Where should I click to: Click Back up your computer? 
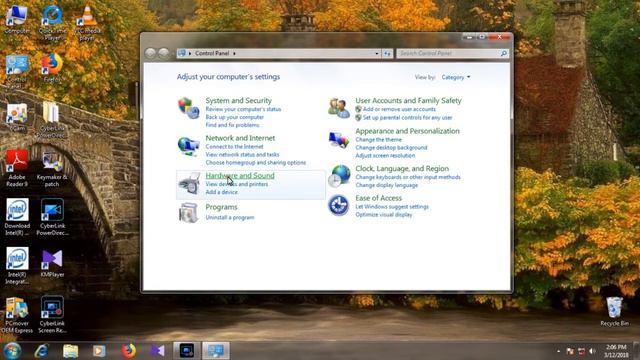[x=235, y=117]
